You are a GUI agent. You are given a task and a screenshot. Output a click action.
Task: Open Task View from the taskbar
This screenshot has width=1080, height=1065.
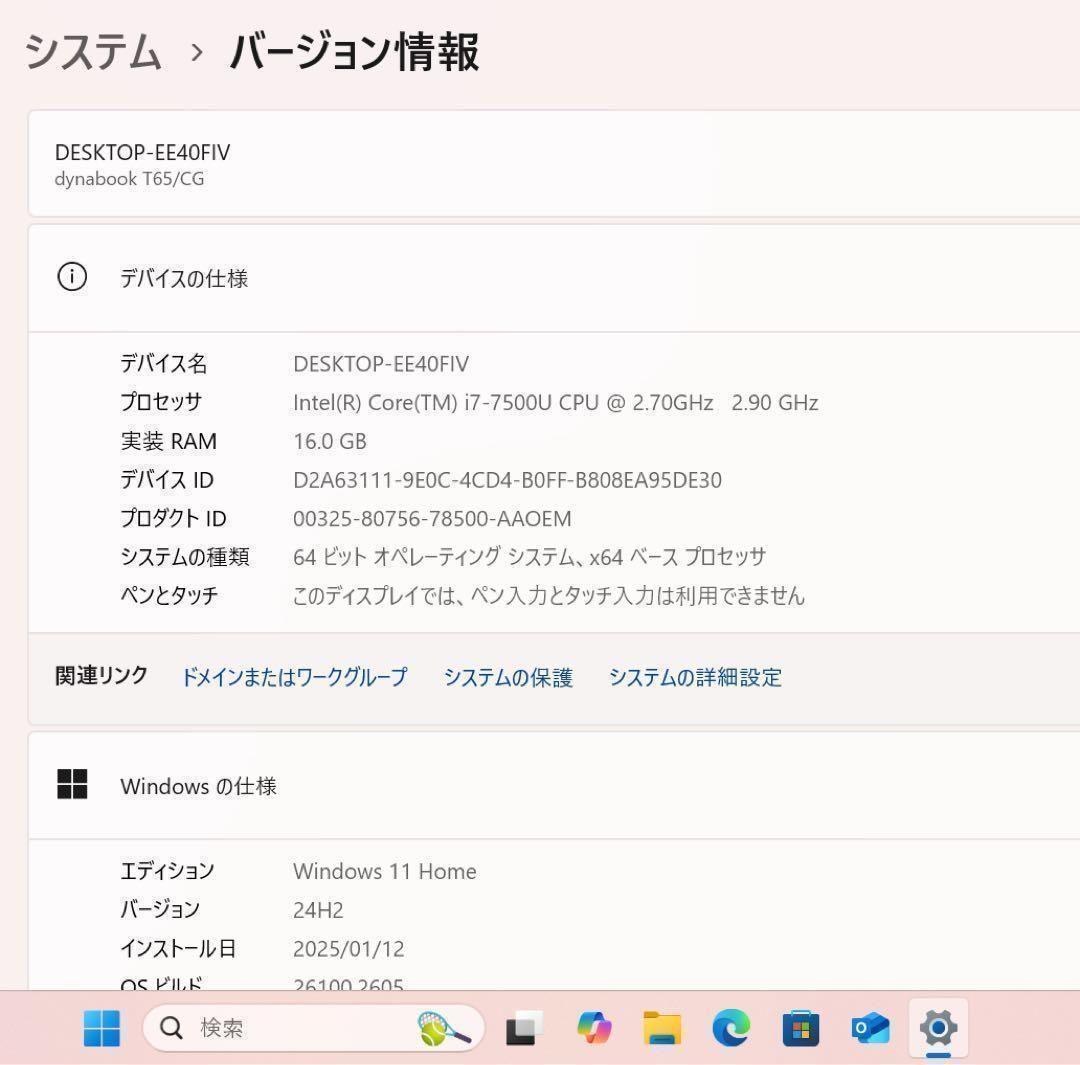click(x=521, y=1028)
